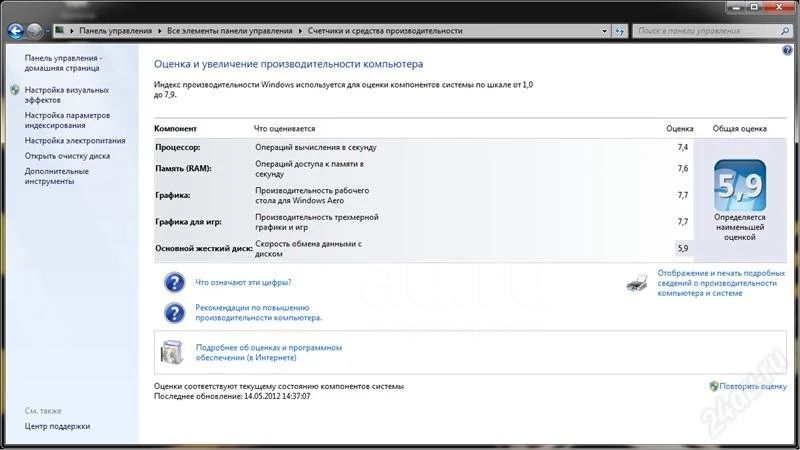Viewport: 800px width, 450px height.
Task: Expand arrow after 'Все элементы панели управления'
Action: pos(300,31)
